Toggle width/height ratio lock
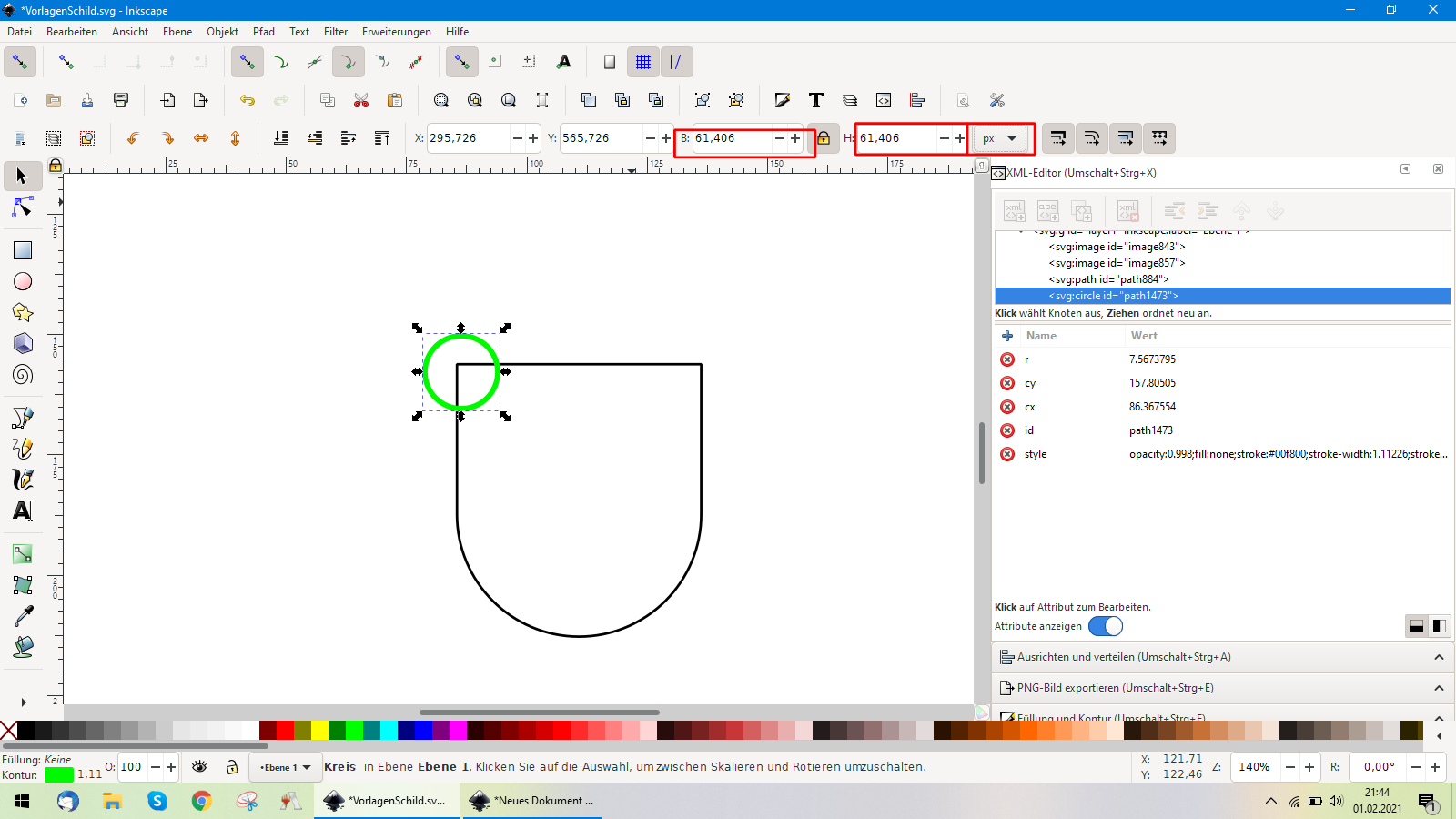This screenshot has width=1456, height=819. pos(823,138)
